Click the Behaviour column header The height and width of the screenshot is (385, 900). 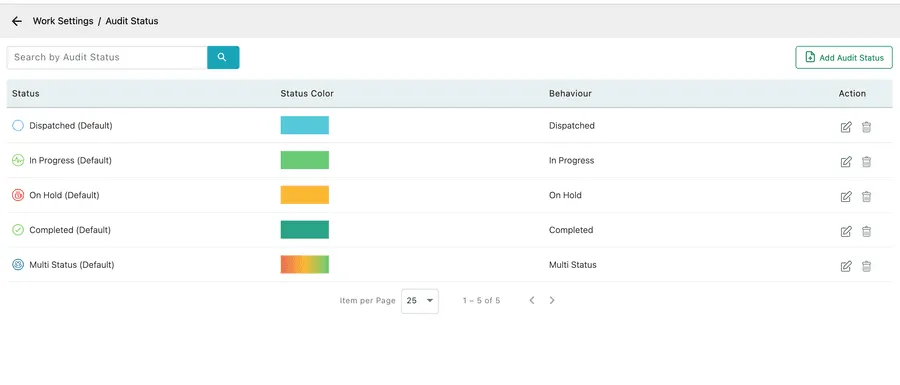[x=570, y=93]
